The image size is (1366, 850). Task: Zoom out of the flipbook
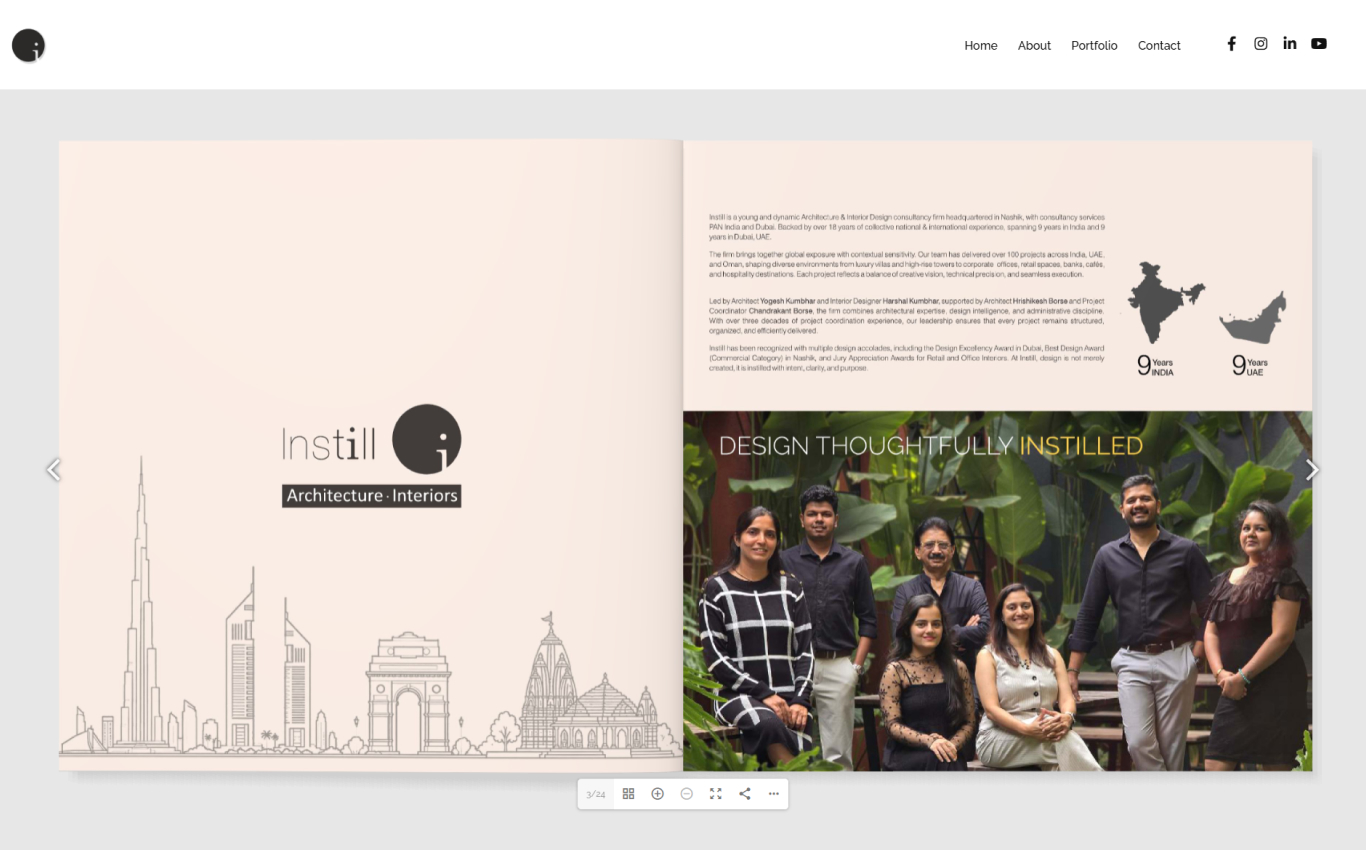(686, 794)
